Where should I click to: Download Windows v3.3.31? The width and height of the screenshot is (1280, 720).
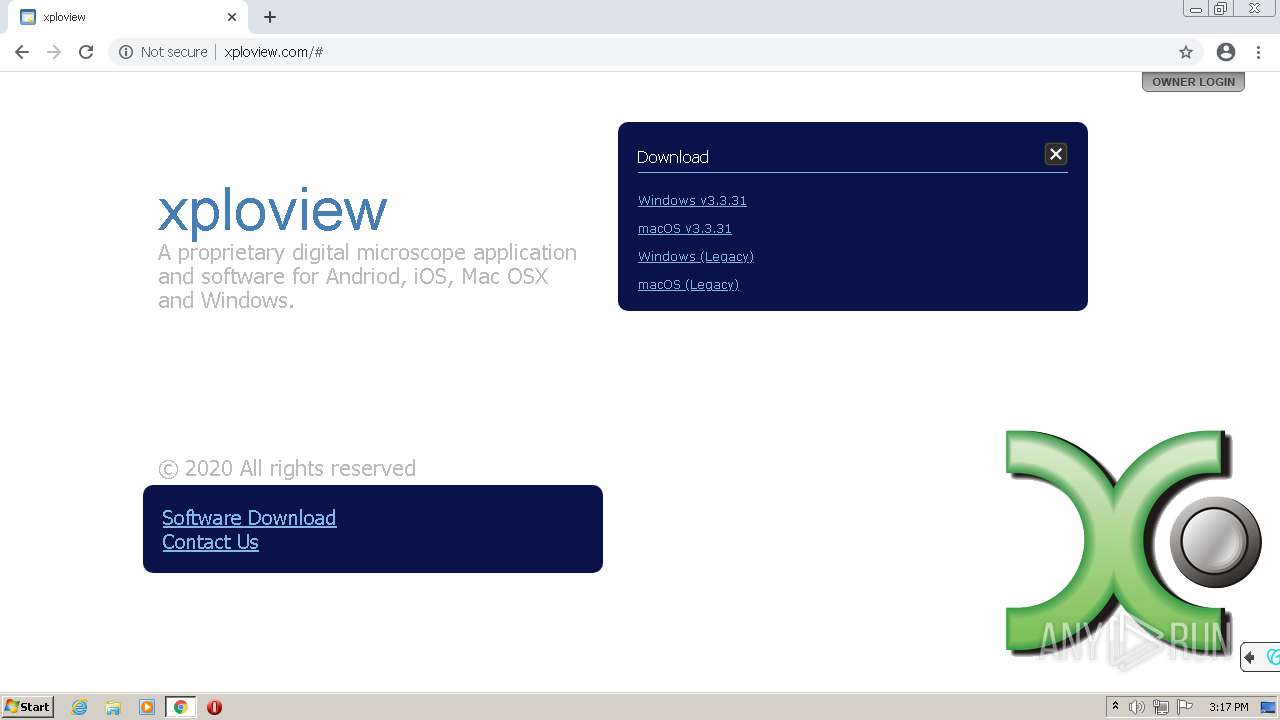692,201
